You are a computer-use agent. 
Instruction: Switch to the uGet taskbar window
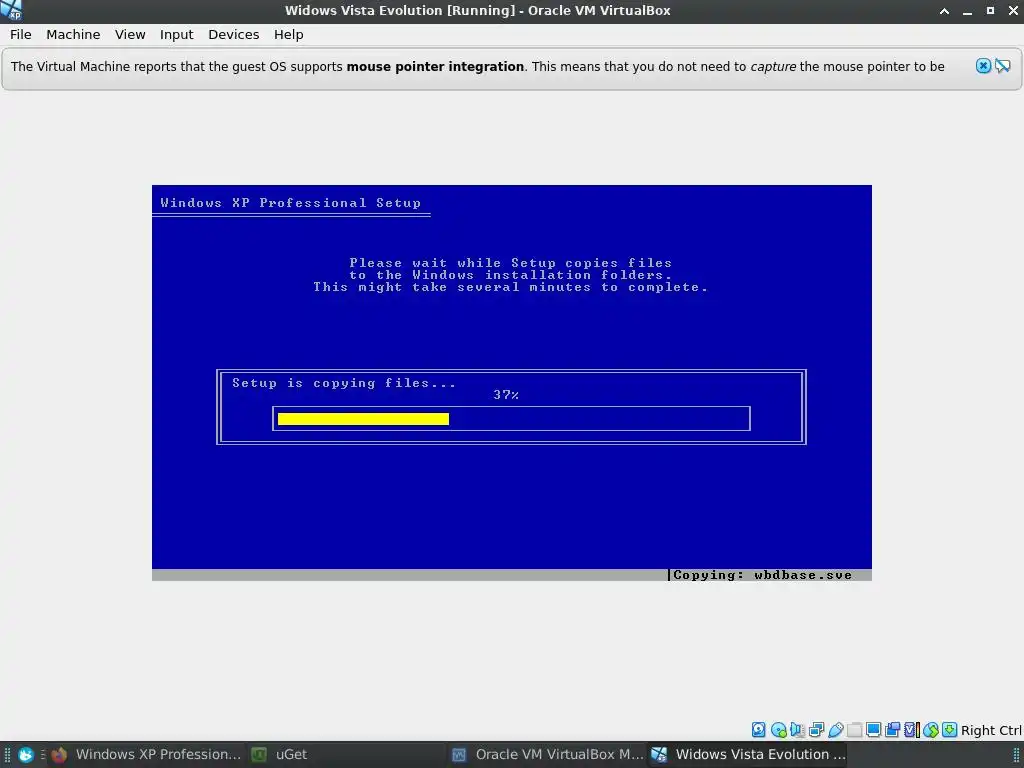pyautogui.click(x=346, y=754)
